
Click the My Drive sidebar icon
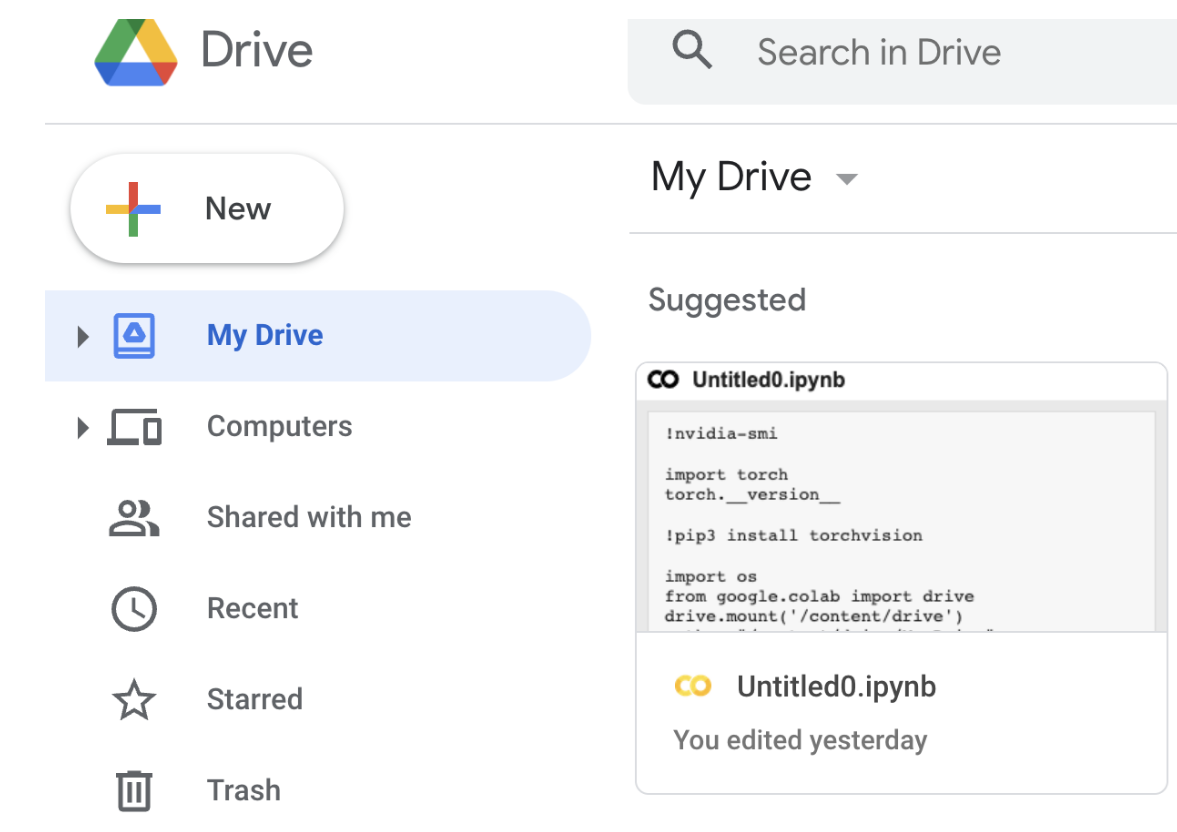click(x=134, y=336)
